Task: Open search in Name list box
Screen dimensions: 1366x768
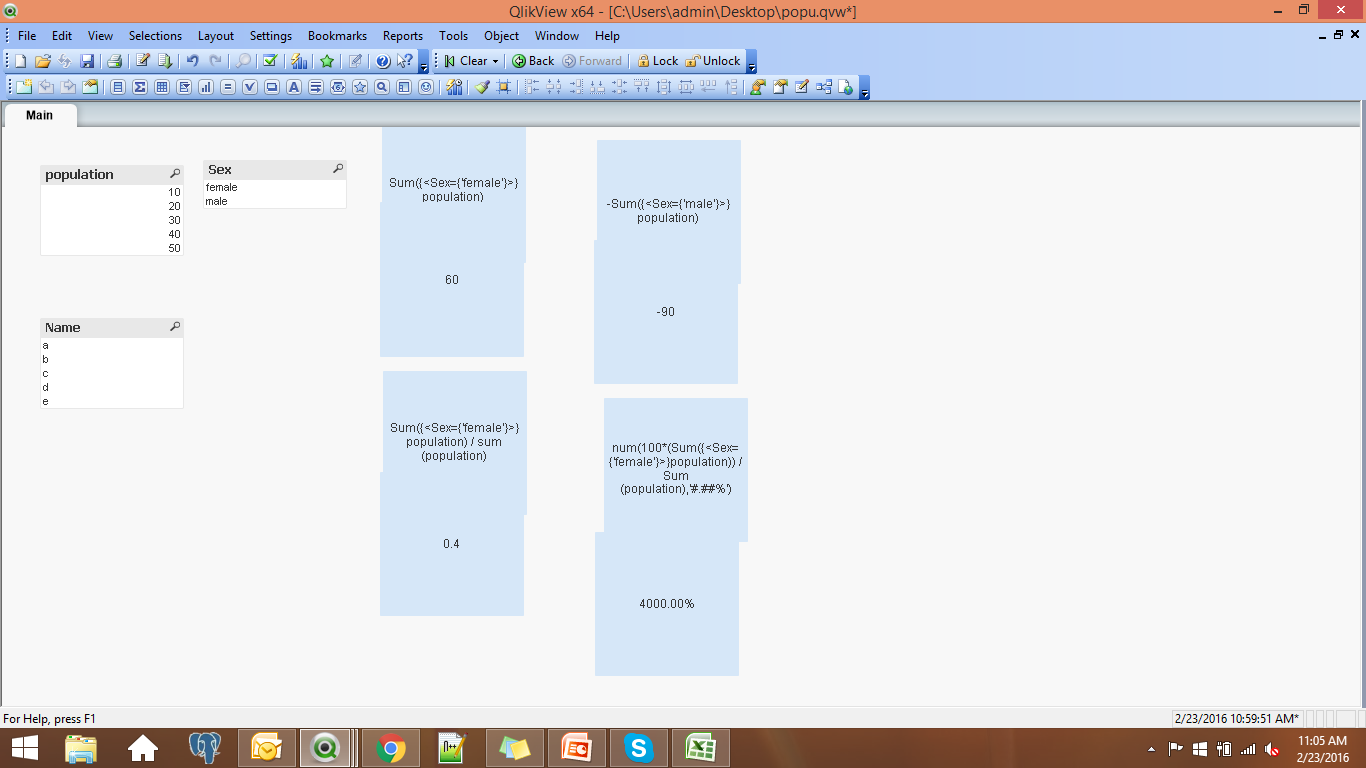Action: (x=175, y=327)
